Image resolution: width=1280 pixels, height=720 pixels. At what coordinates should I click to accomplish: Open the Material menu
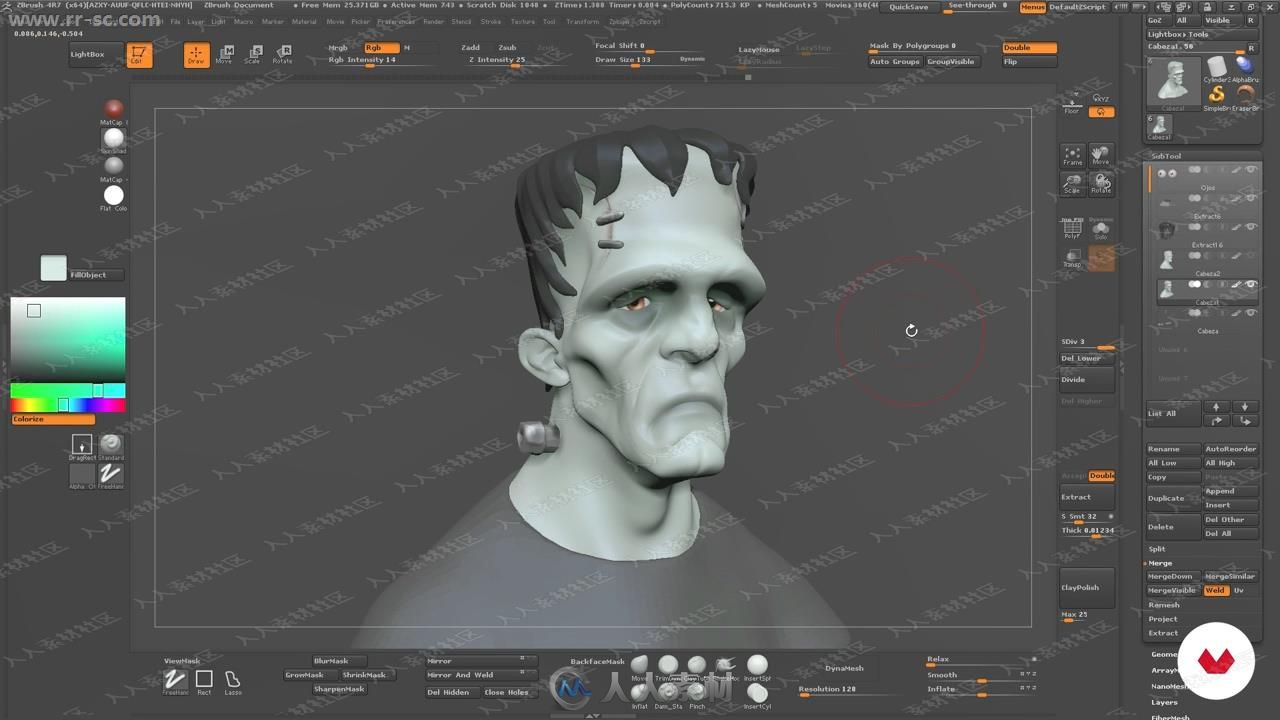tap(304, 21)
